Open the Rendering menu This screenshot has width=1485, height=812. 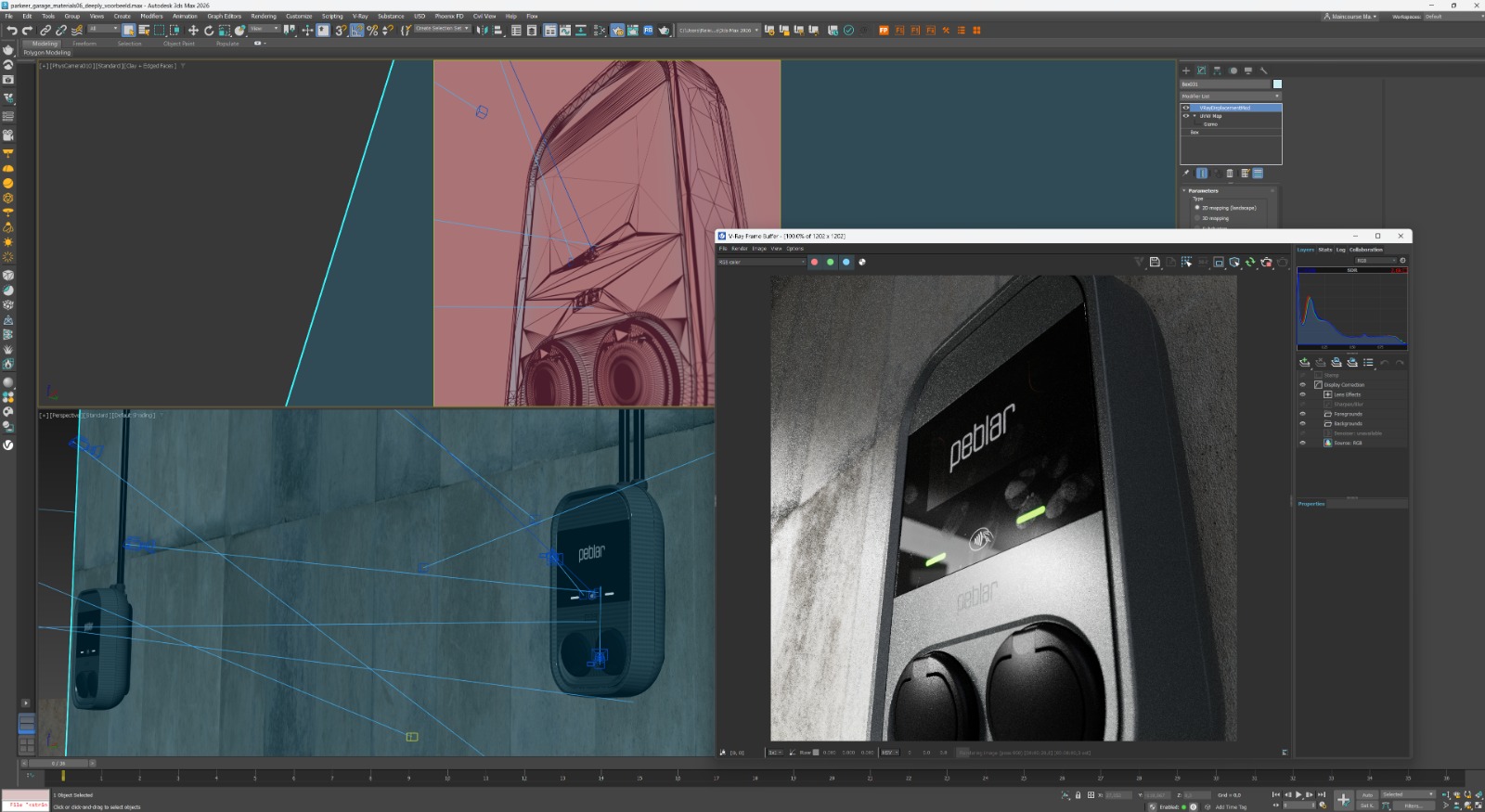264,16
